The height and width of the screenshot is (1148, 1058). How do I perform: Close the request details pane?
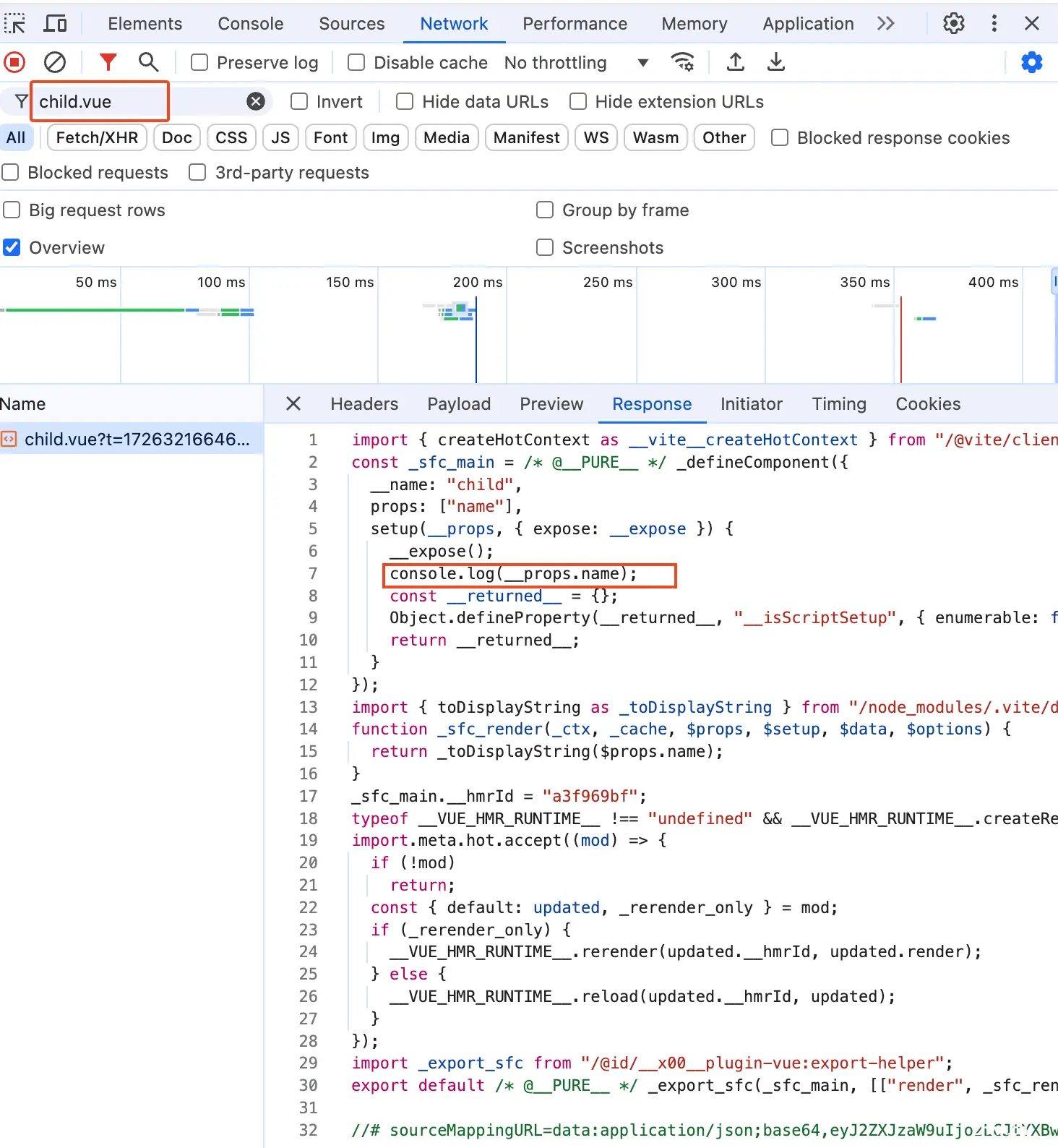pyautogui.click(x=293, y=403)
